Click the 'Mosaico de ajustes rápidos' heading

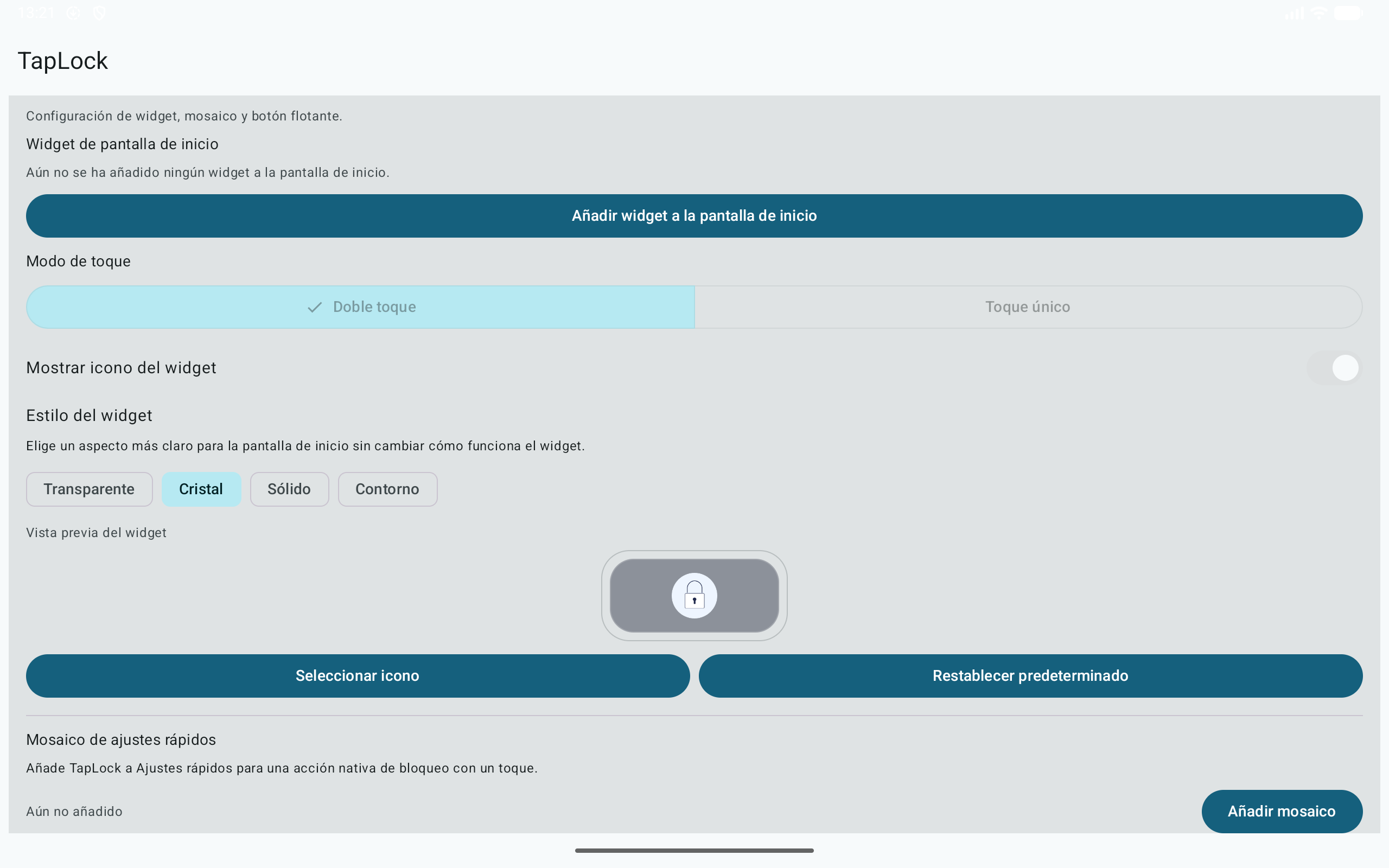pos(121,739)
